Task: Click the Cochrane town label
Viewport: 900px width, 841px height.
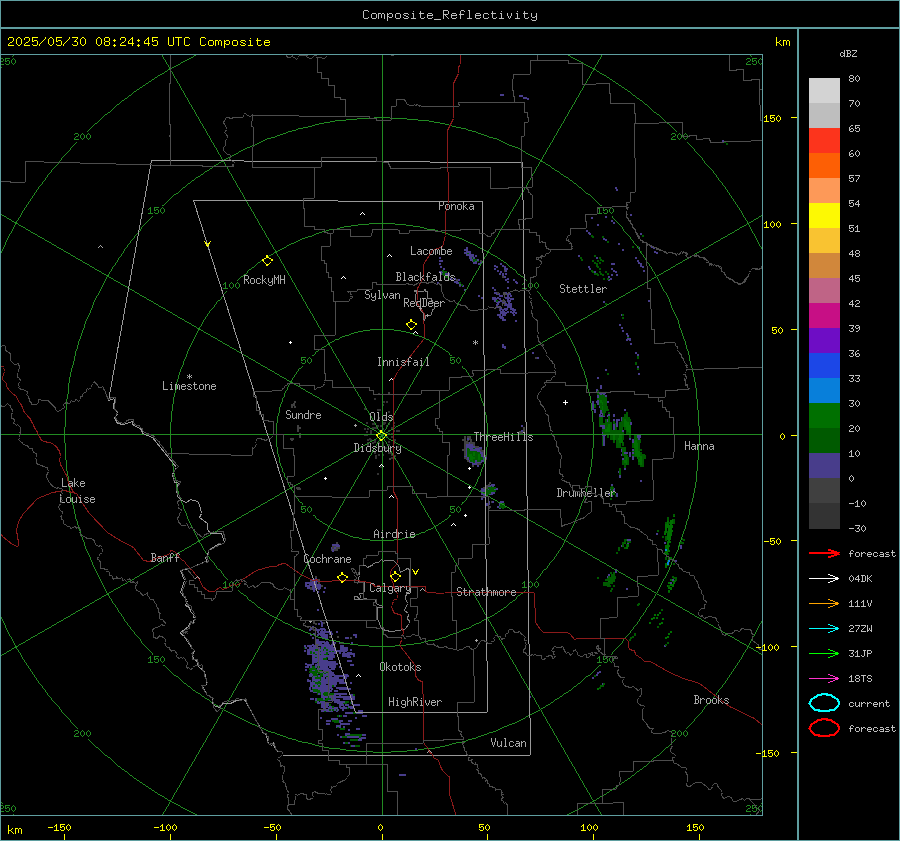Action: [327, 559]
